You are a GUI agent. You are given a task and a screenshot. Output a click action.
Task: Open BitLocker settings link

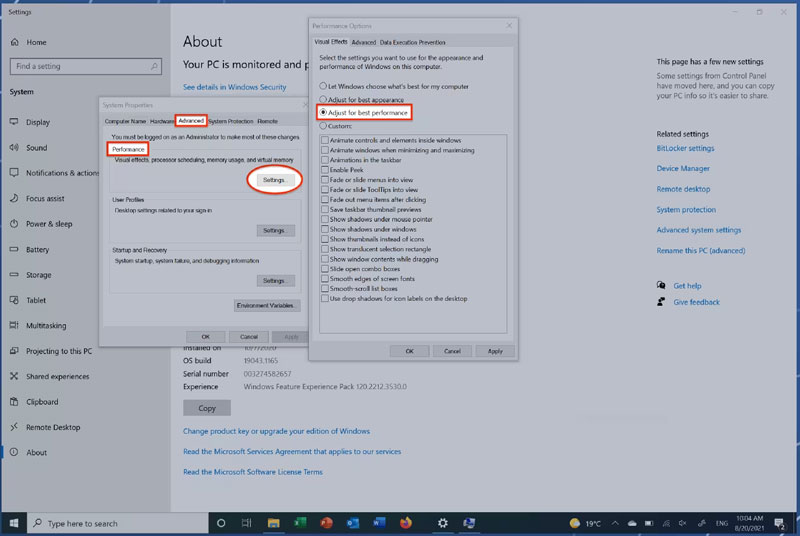[x=685, y=148]
